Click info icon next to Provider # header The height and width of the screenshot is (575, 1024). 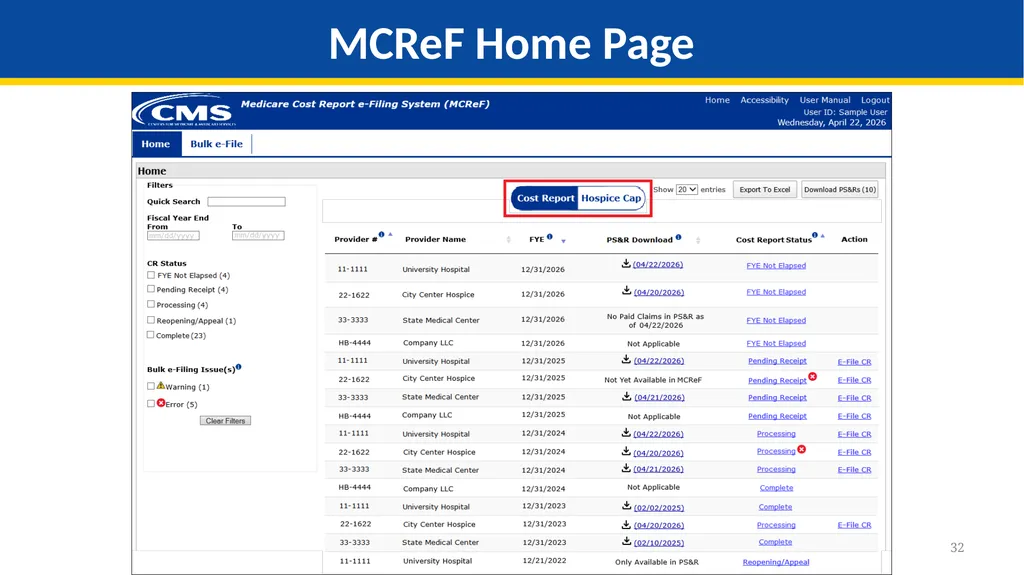tap(381, 235)
